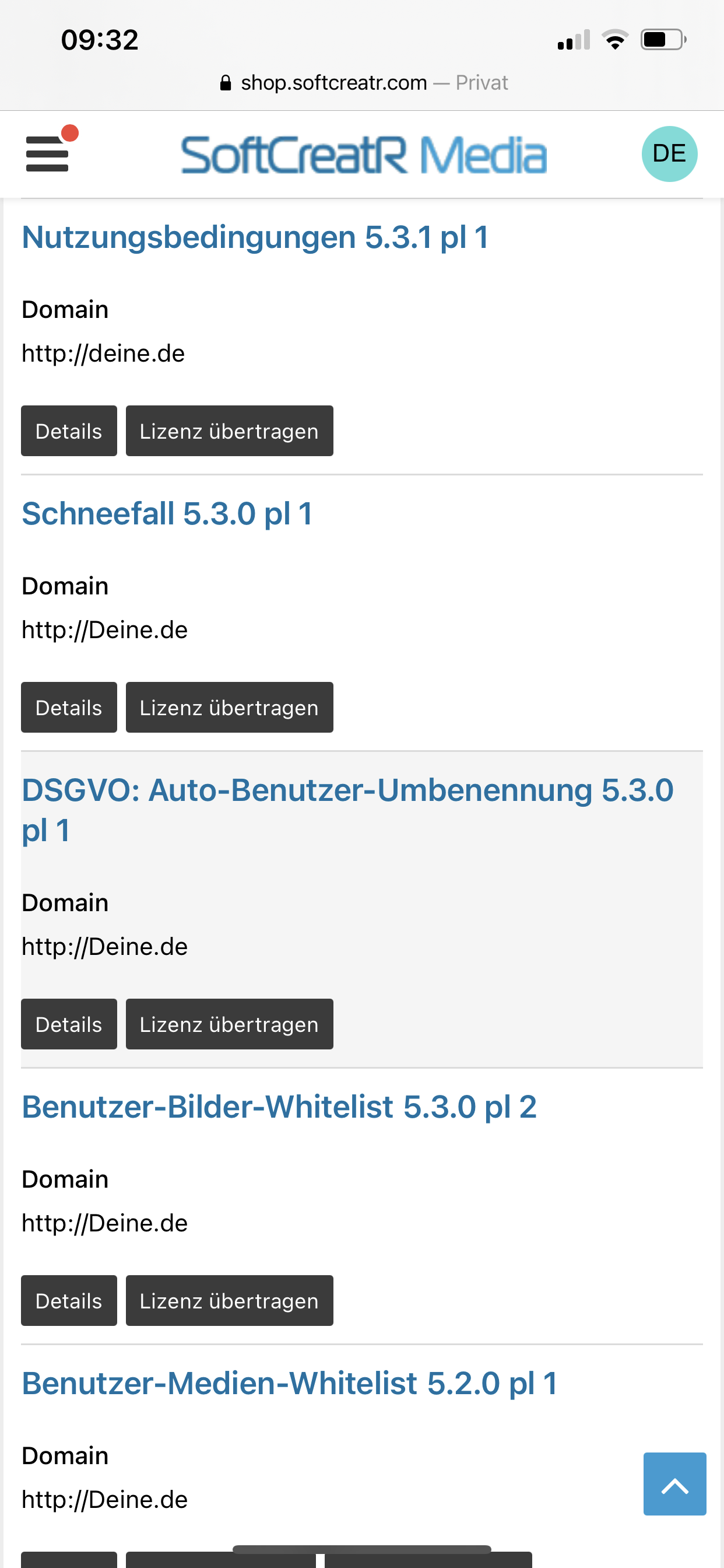Tap the red notification dot on menu
The height and width of the screenshot is (1568, 724).
(x=70, y=132)
